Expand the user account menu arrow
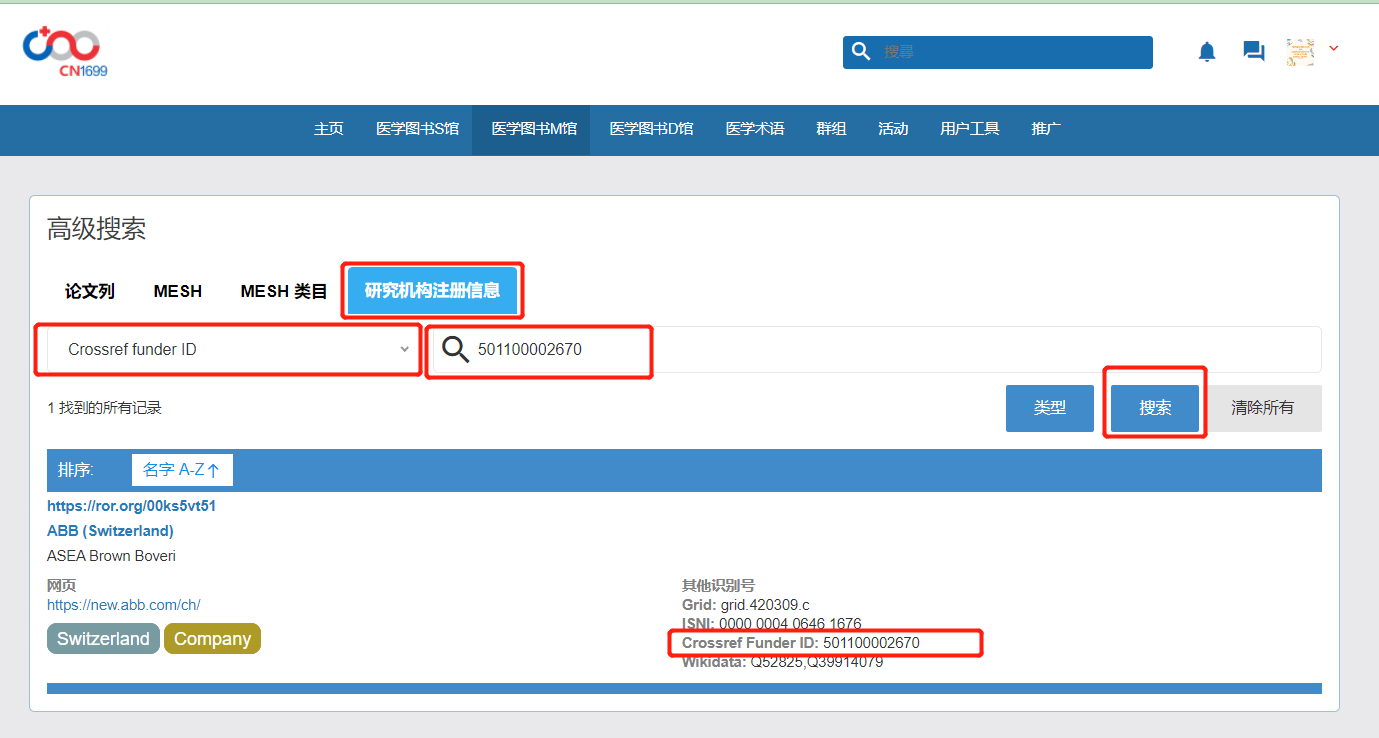Image resolution: width=1379 pixels, height=738 pixels. (x=1333, y=48)
